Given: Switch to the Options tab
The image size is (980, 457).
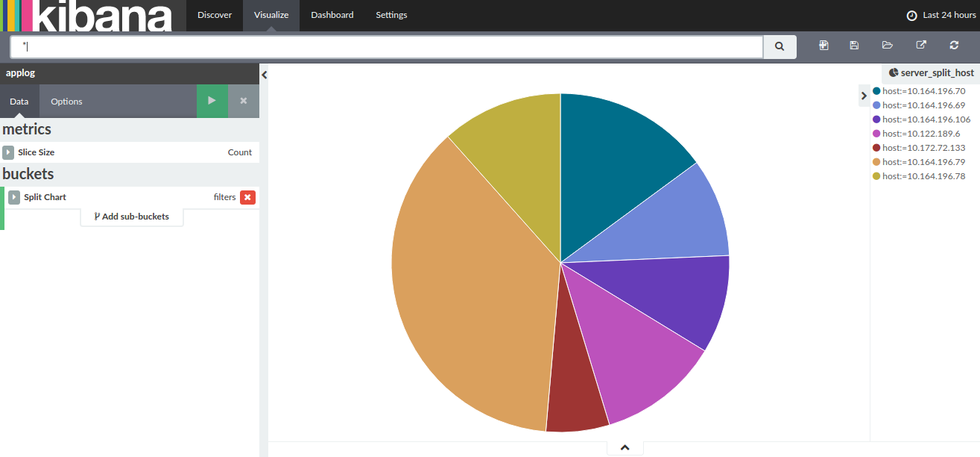Looking at the screenshot, I should 66,101.
